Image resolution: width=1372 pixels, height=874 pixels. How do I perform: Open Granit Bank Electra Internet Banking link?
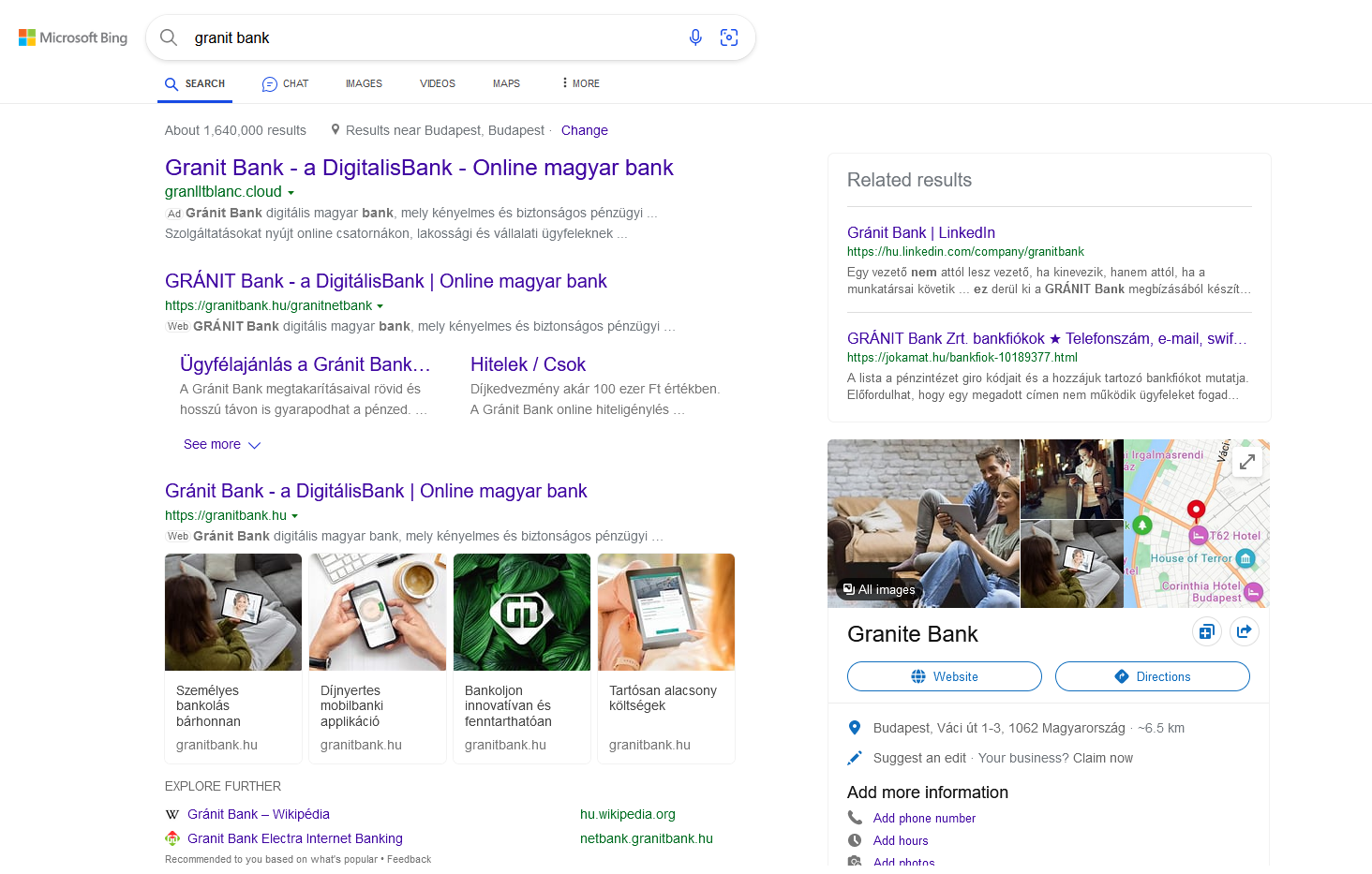click(295, 838)
